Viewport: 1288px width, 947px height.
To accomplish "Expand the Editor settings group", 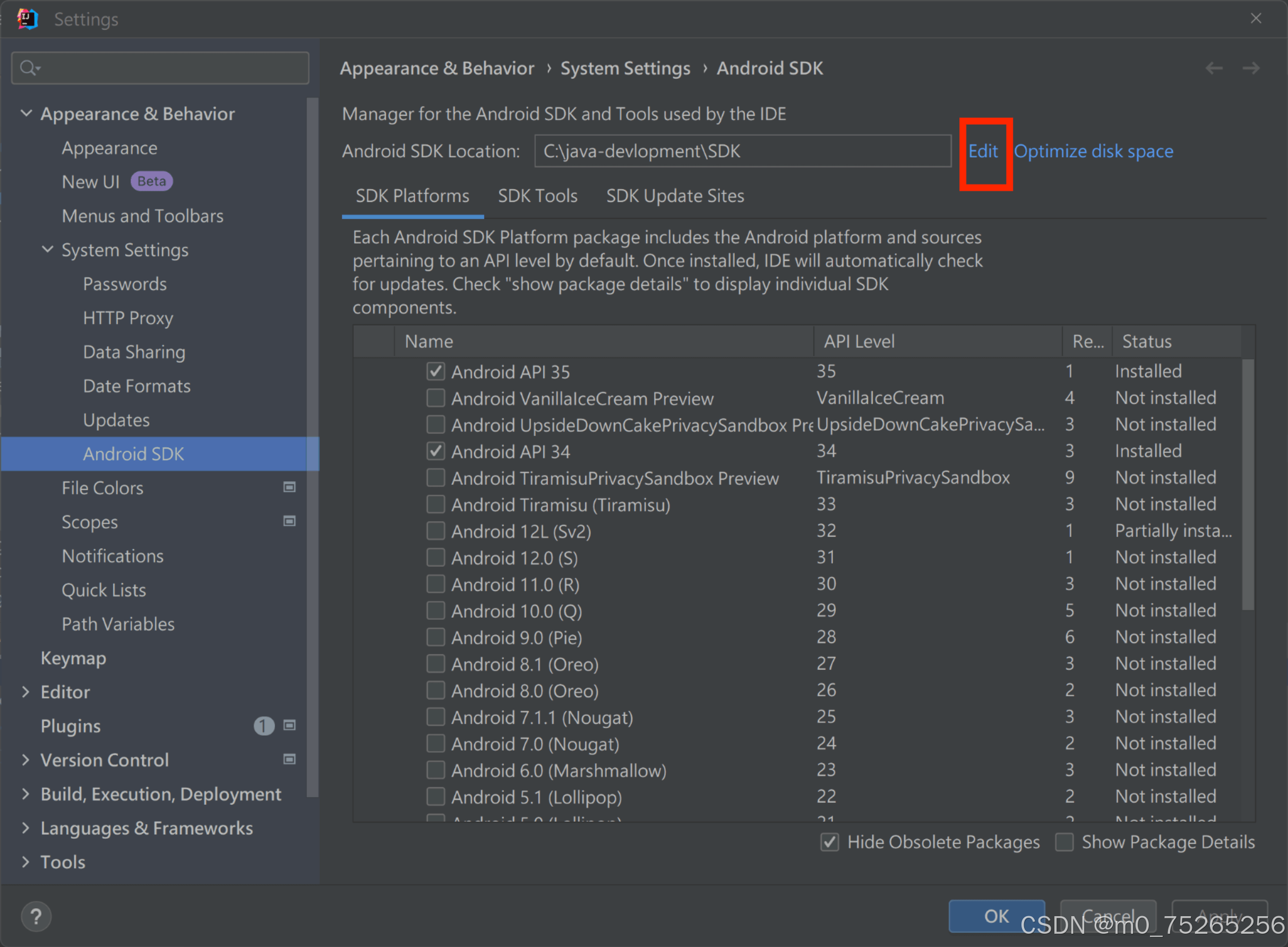I will (26, 692).
